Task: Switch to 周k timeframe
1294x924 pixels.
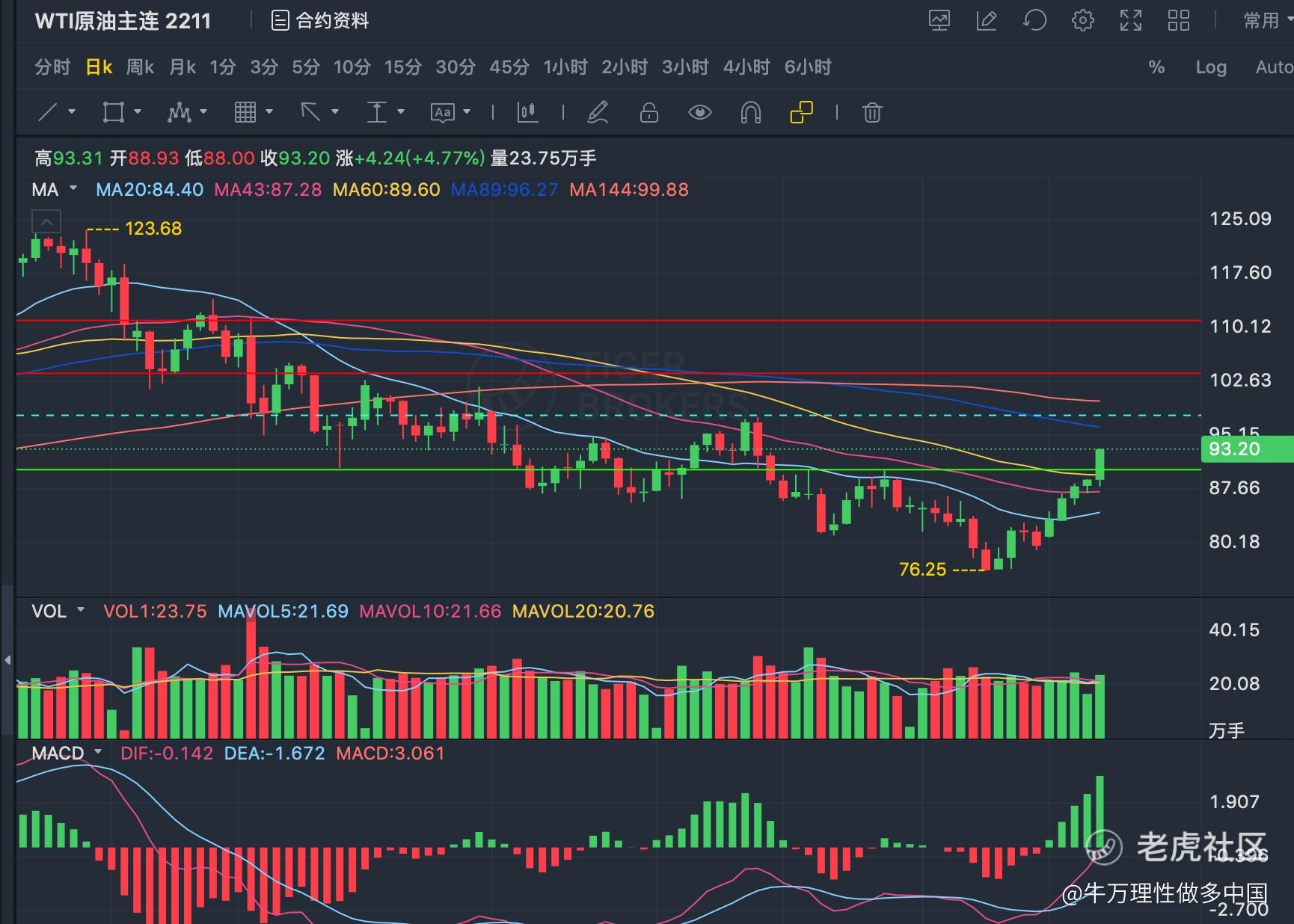Action: coord(140,67)
